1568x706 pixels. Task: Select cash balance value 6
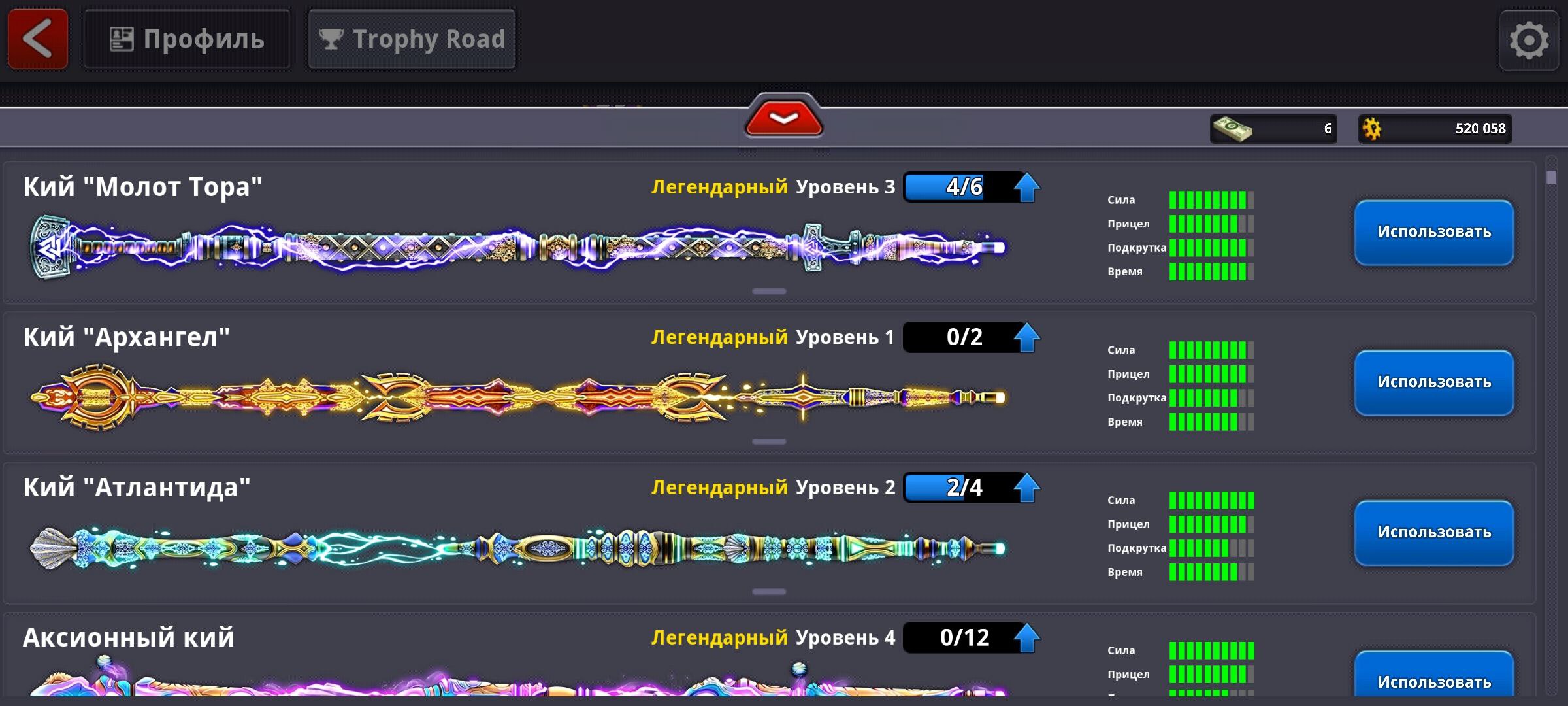(x=1328, y=129)
